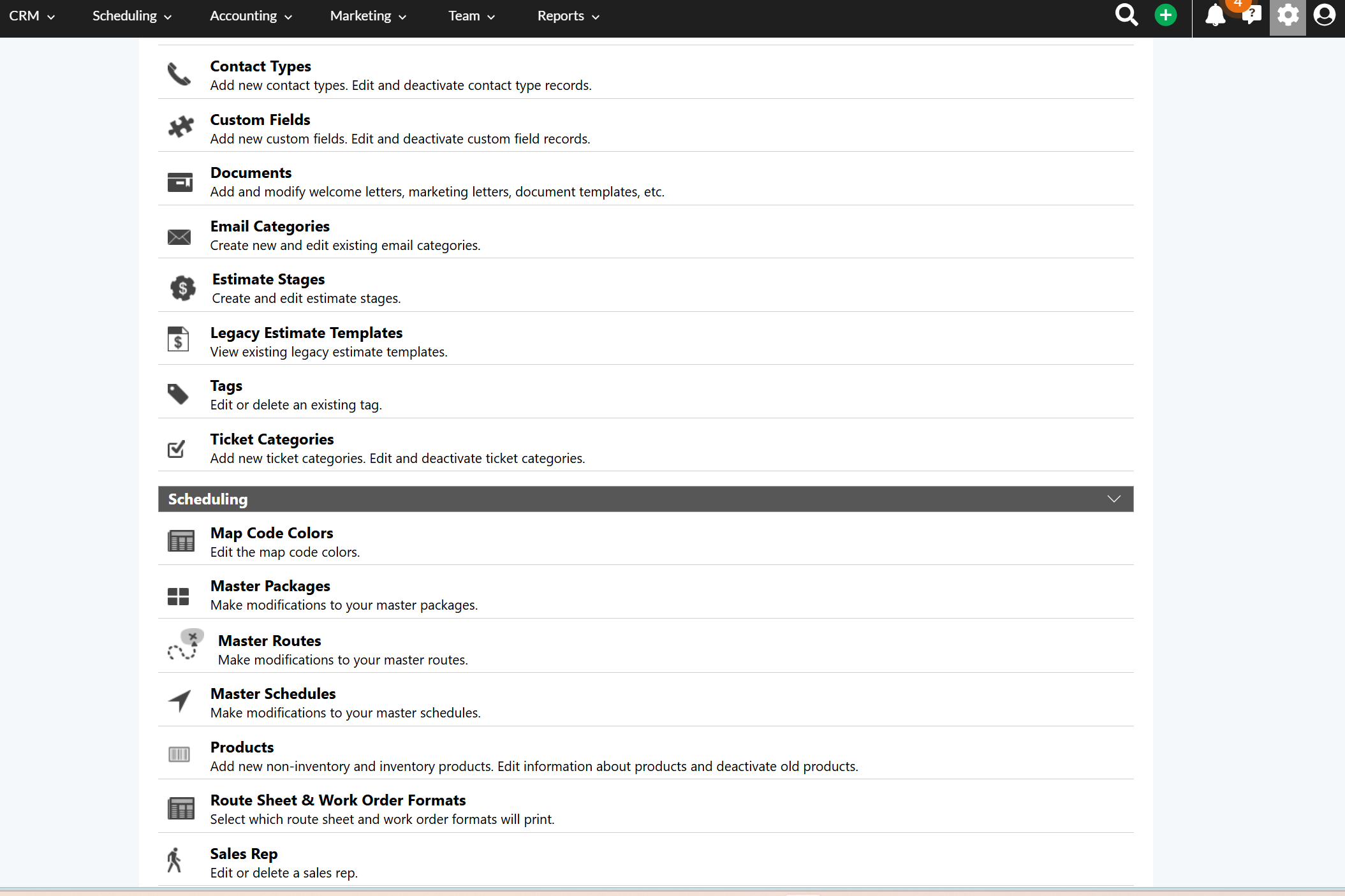
Task: Open the notifications bell
Action: (1216, 15)
